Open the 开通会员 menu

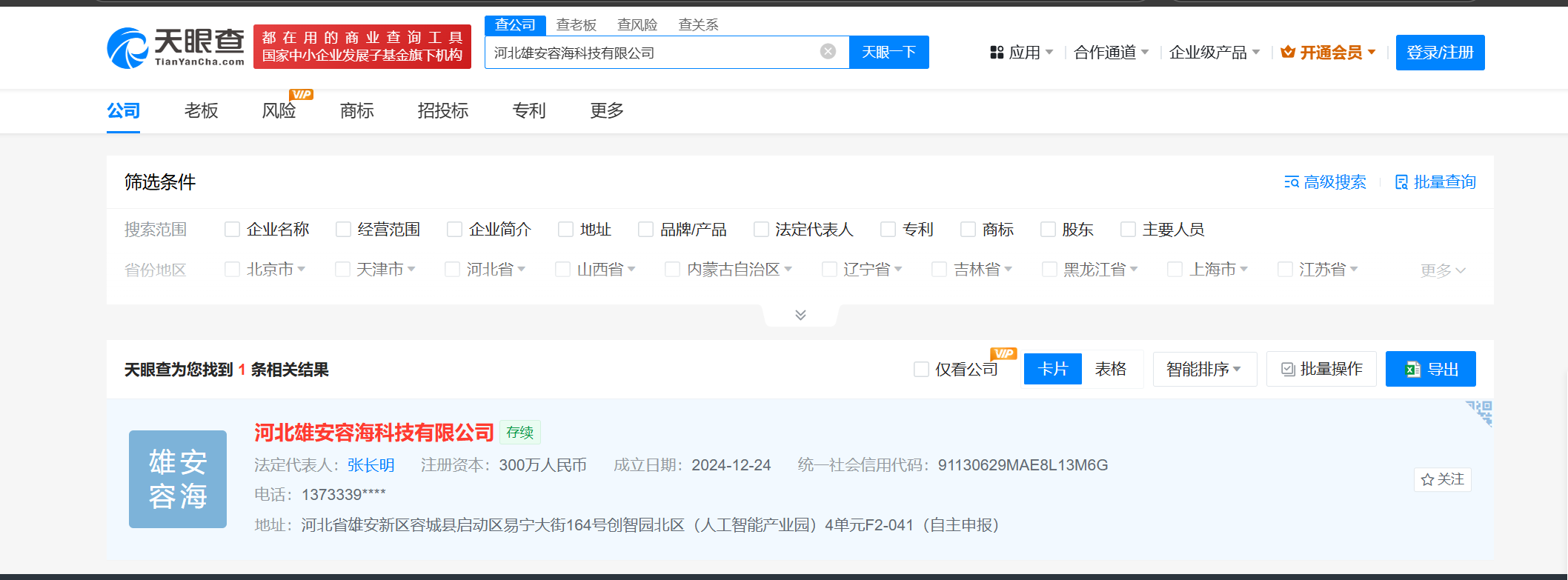pos(1329,53)
